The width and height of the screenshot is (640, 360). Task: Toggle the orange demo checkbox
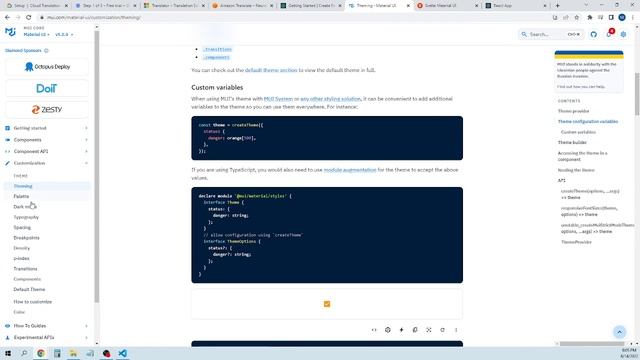pyautogui.click(x=327, y=304)
